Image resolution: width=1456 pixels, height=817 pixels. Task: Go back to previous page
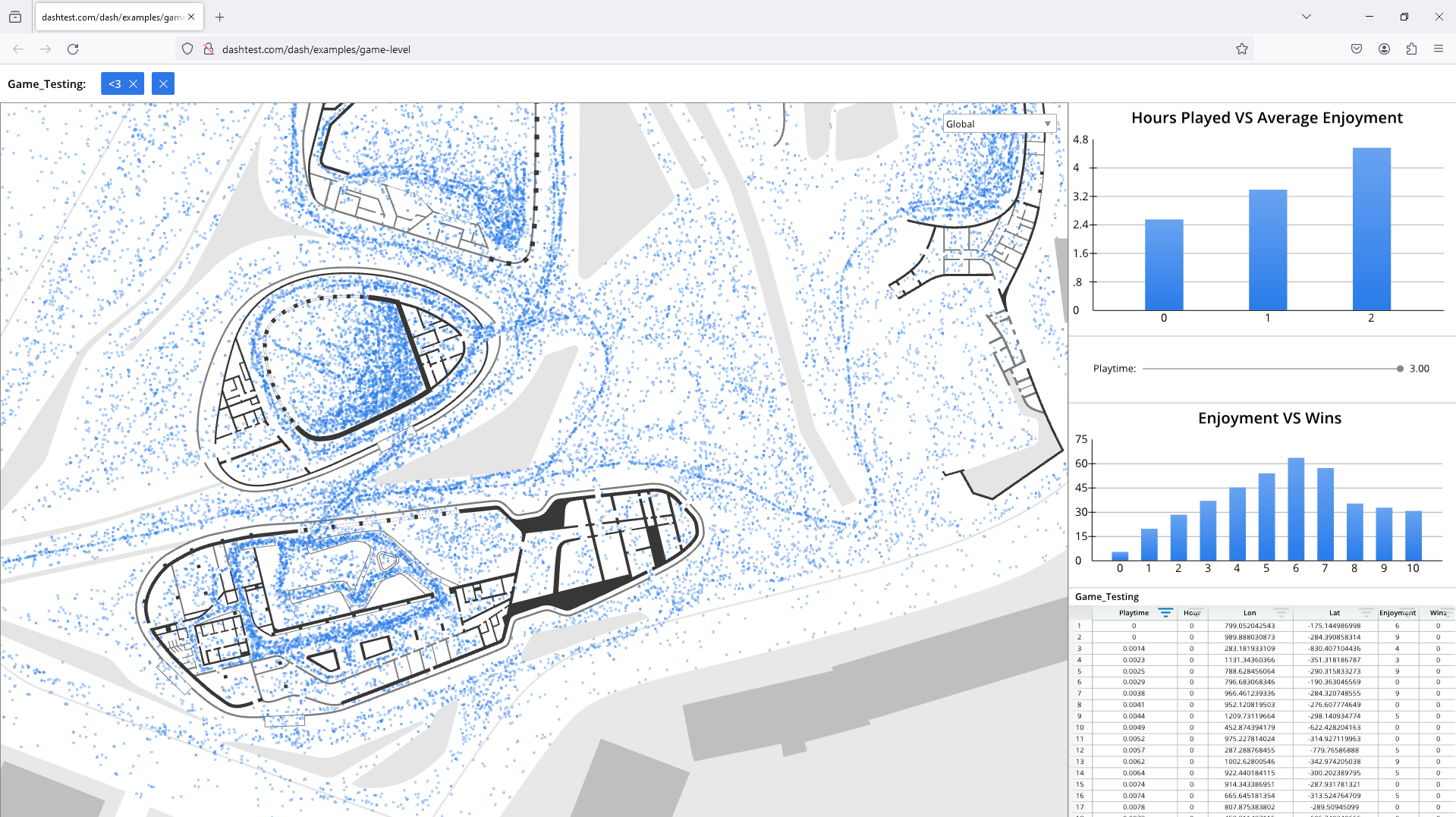[18, 49]
